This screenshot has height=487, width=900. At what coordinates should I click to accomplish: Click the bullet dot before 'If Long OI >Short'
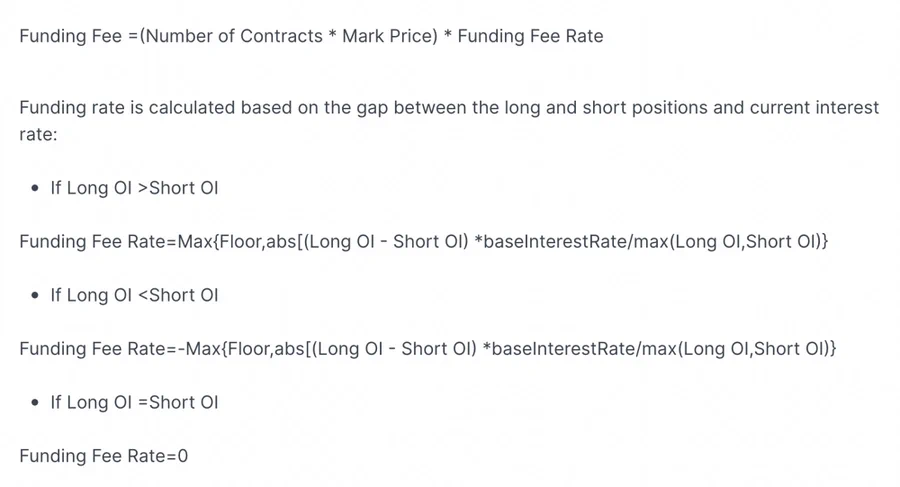point(36,188)
